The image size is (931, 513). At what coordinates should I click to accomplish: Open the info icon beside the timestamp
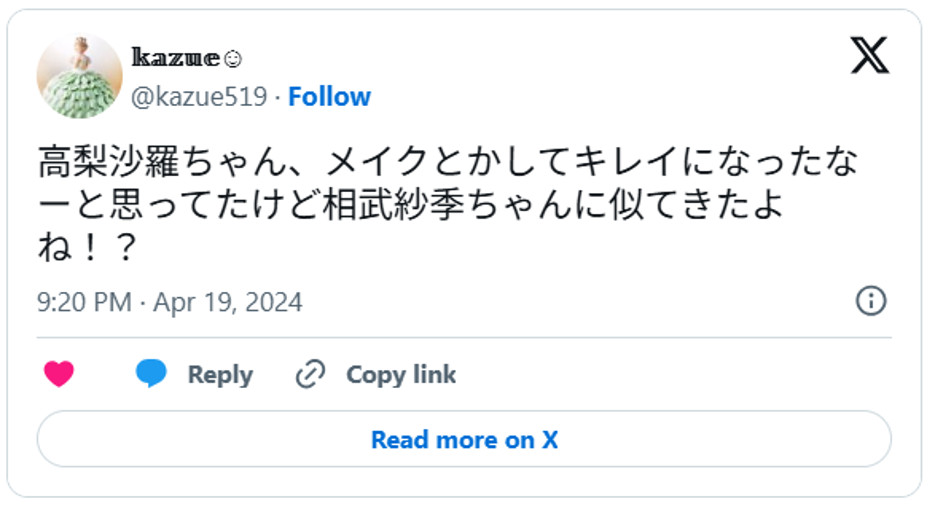[x=871, y=301]
